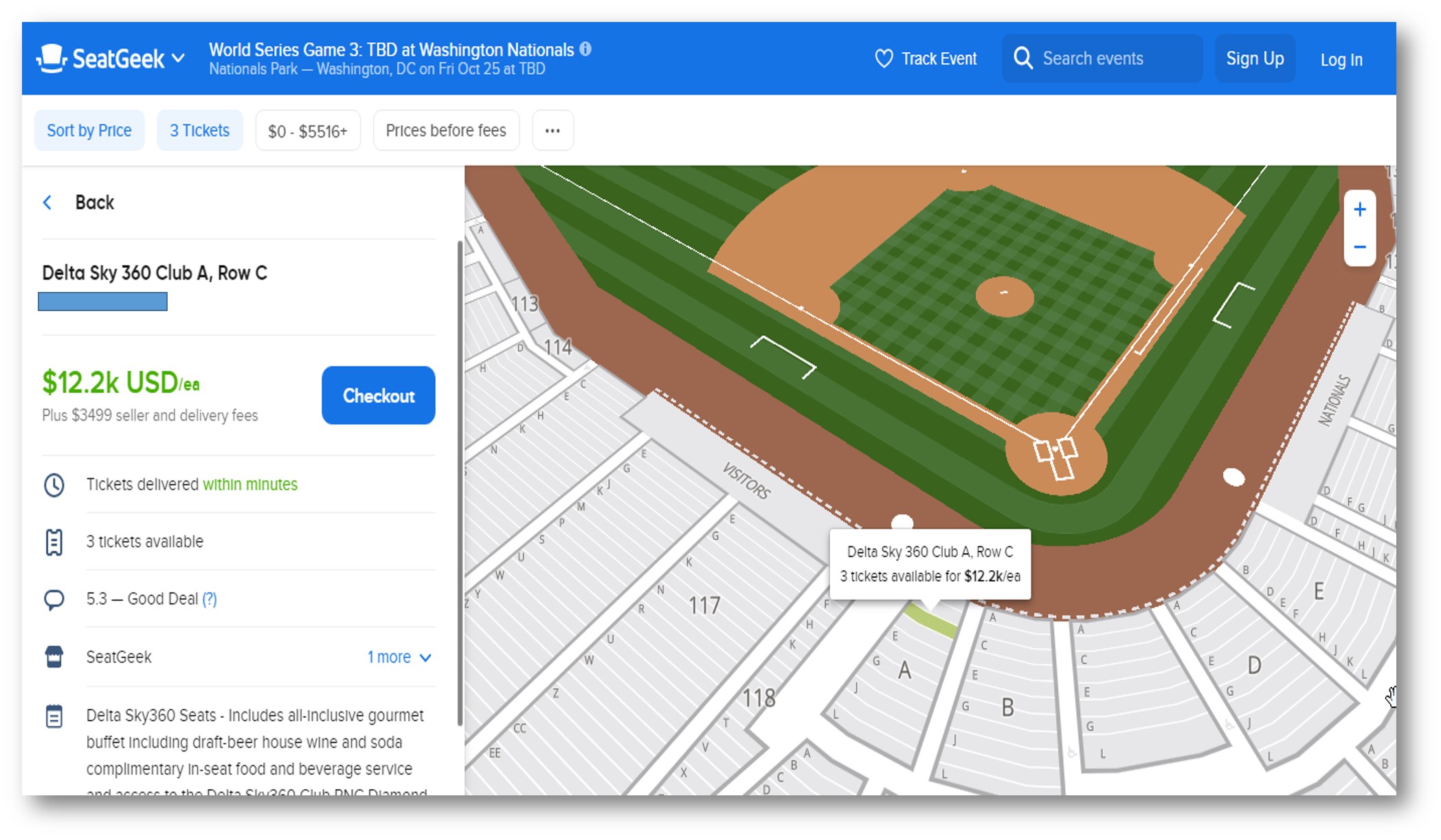Click the SeatGeek logo
This screenshot has height=840, width=1441.
pos(100,58)
